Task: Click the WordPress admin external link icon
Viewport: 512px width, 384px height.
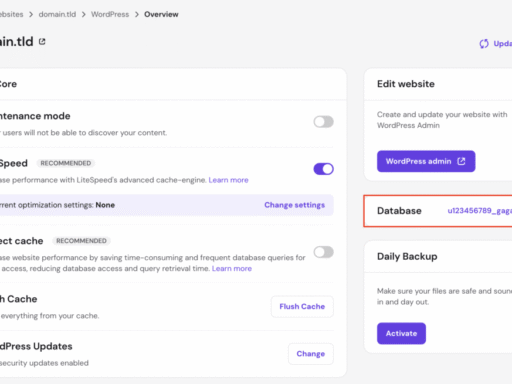Action: pos(461,161)
